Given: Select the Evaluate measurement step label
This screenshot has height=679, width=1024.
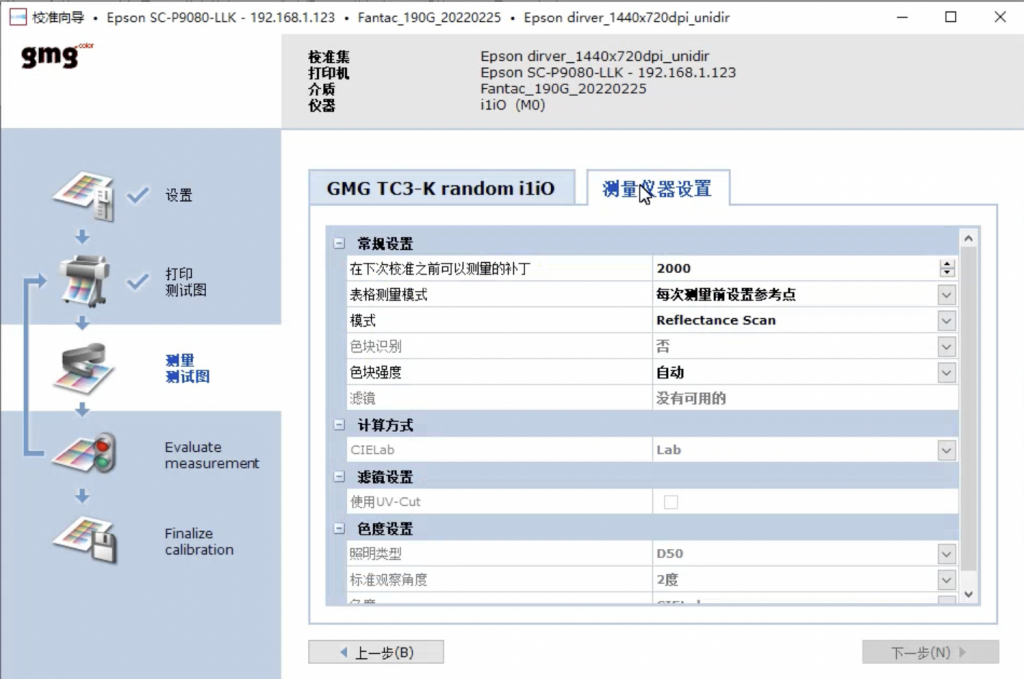Looking at the screenshot, I should click(212, 455).
